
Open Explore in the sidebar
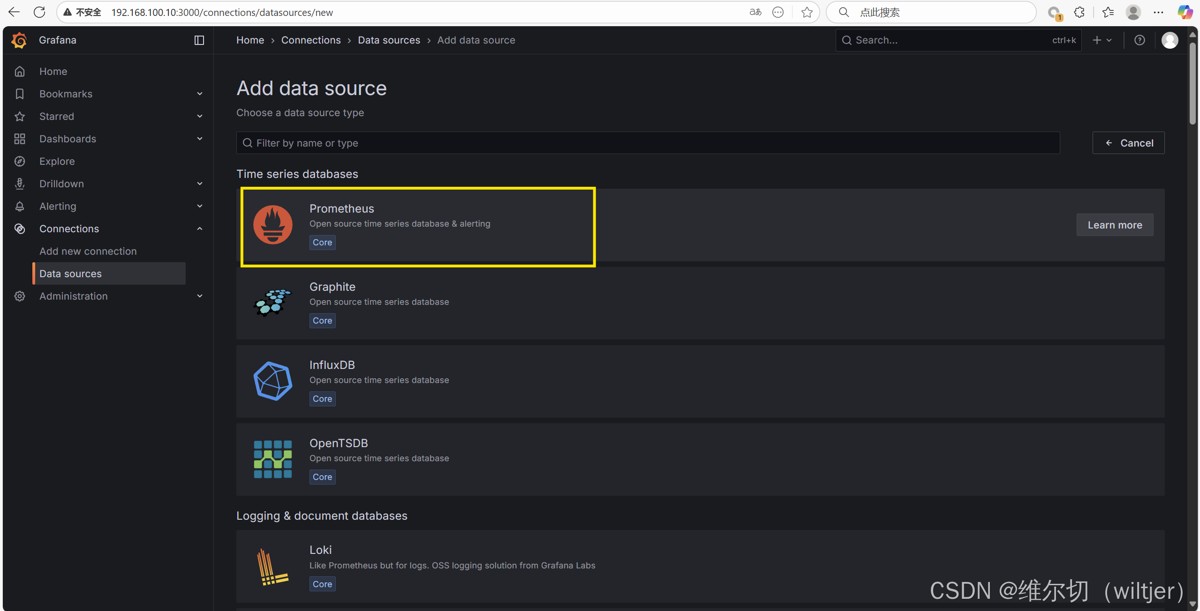[57, 161]
